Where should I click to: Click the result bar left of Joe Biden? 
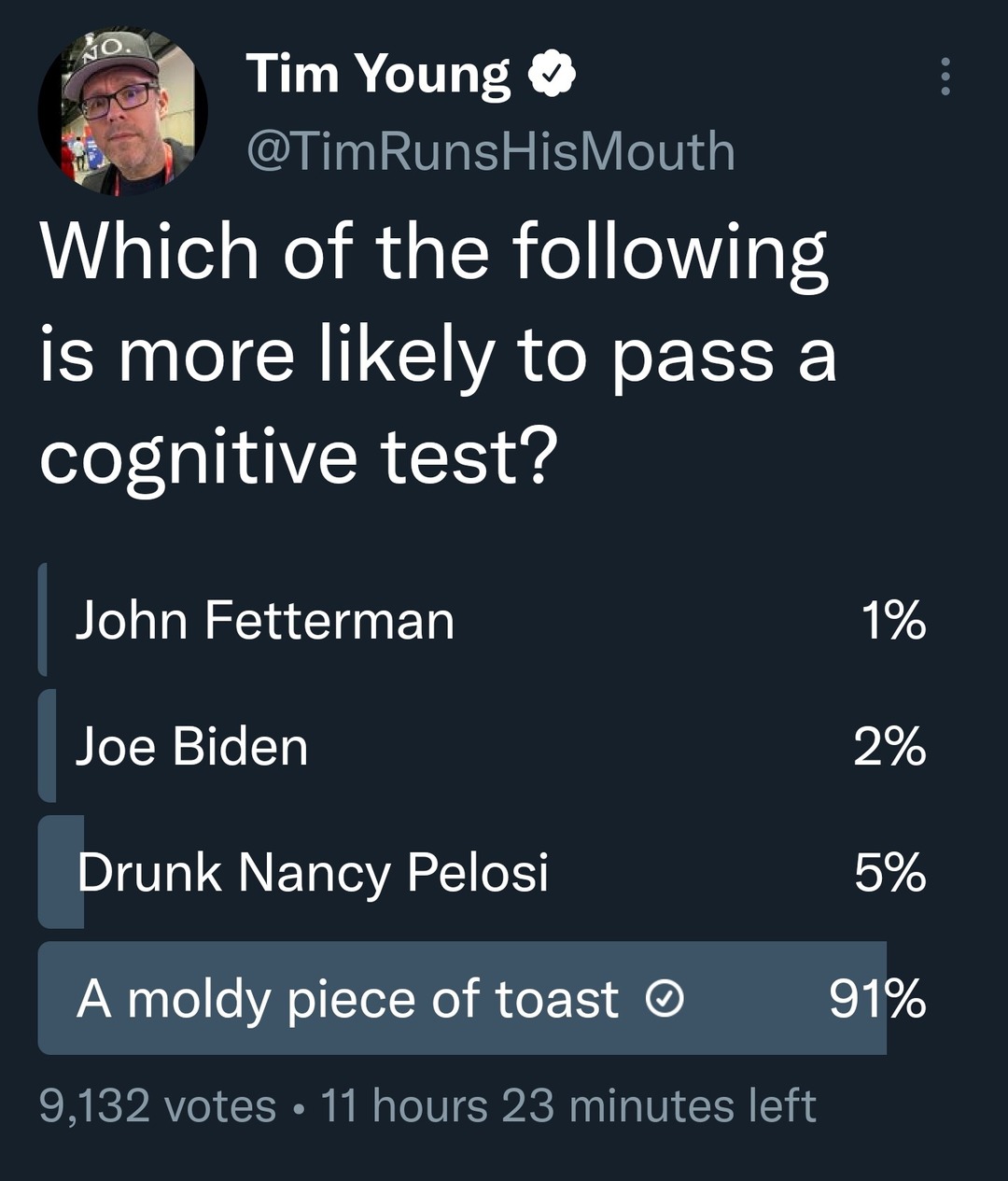tap(47, 746)
